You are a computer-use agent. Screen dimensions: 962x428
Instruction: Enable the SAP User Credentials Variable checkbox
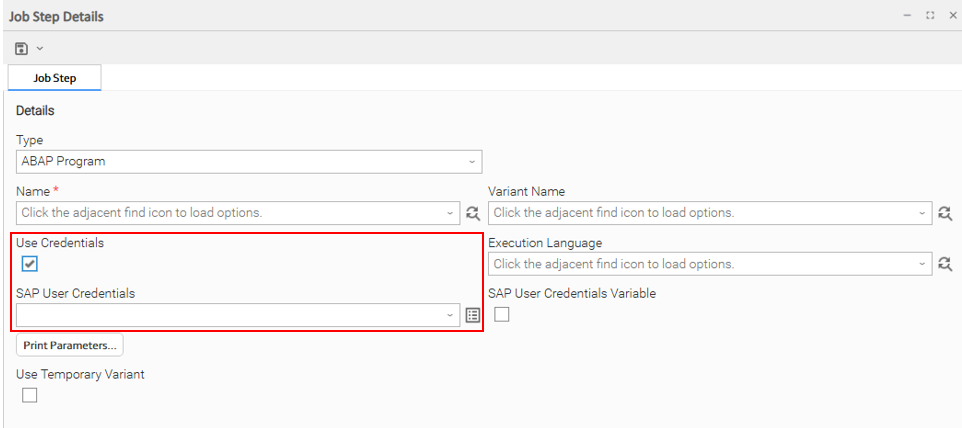pyautogui.click(x=502, y=315)
